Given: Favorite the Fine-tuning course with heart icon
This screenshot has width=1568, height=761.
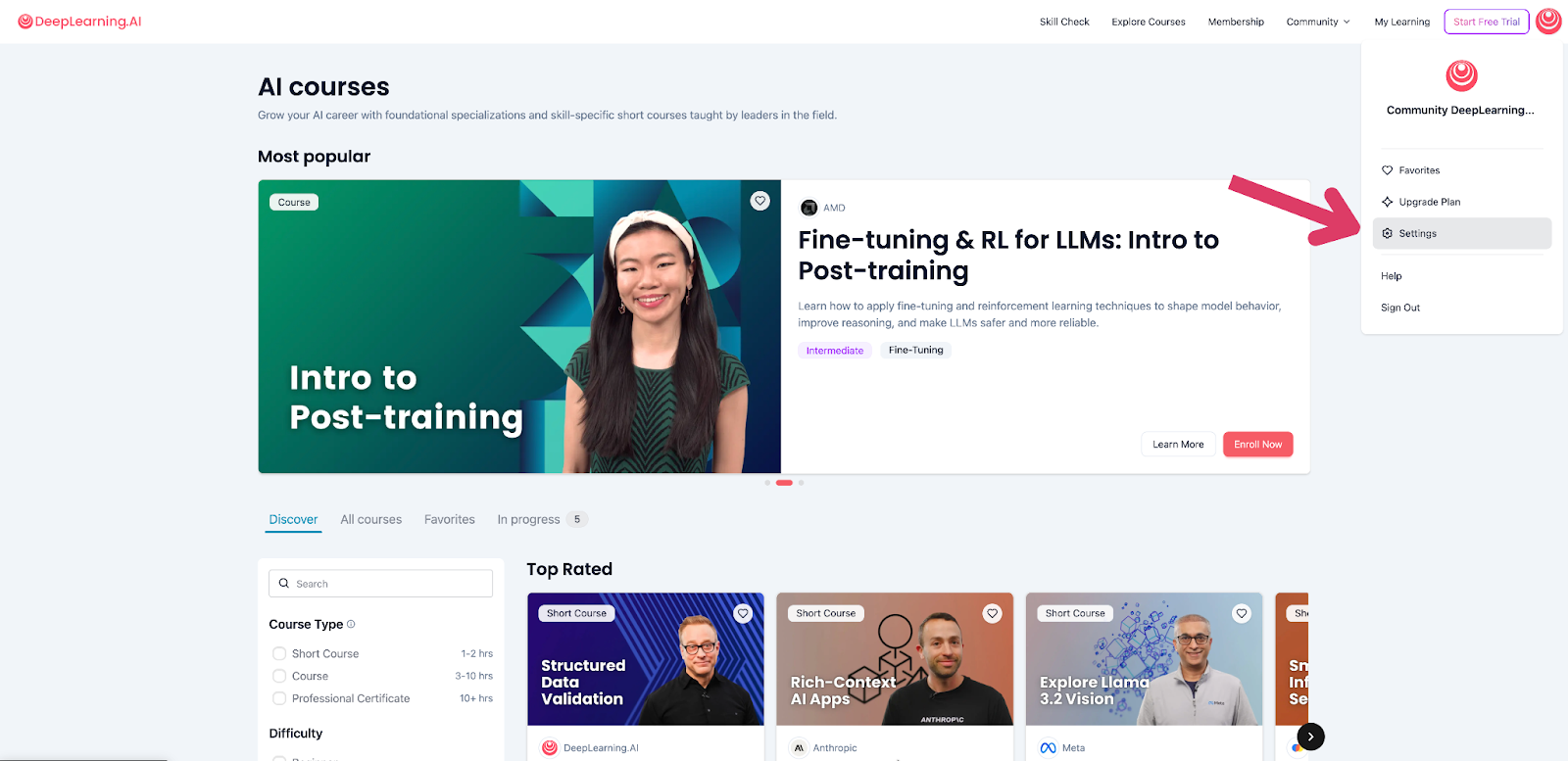Looking at the screenshot, I should tap(759, 201).
